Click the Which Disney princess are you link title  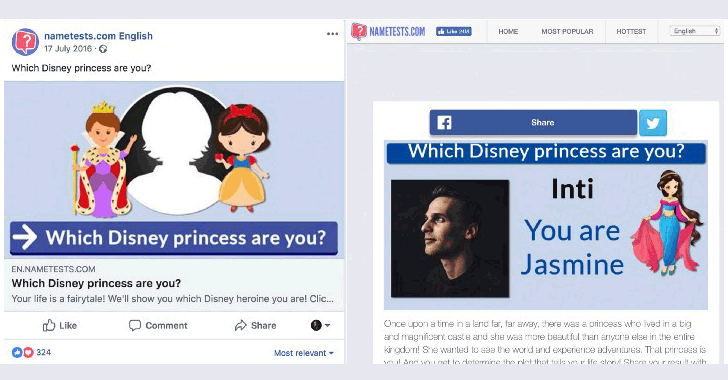96,283
